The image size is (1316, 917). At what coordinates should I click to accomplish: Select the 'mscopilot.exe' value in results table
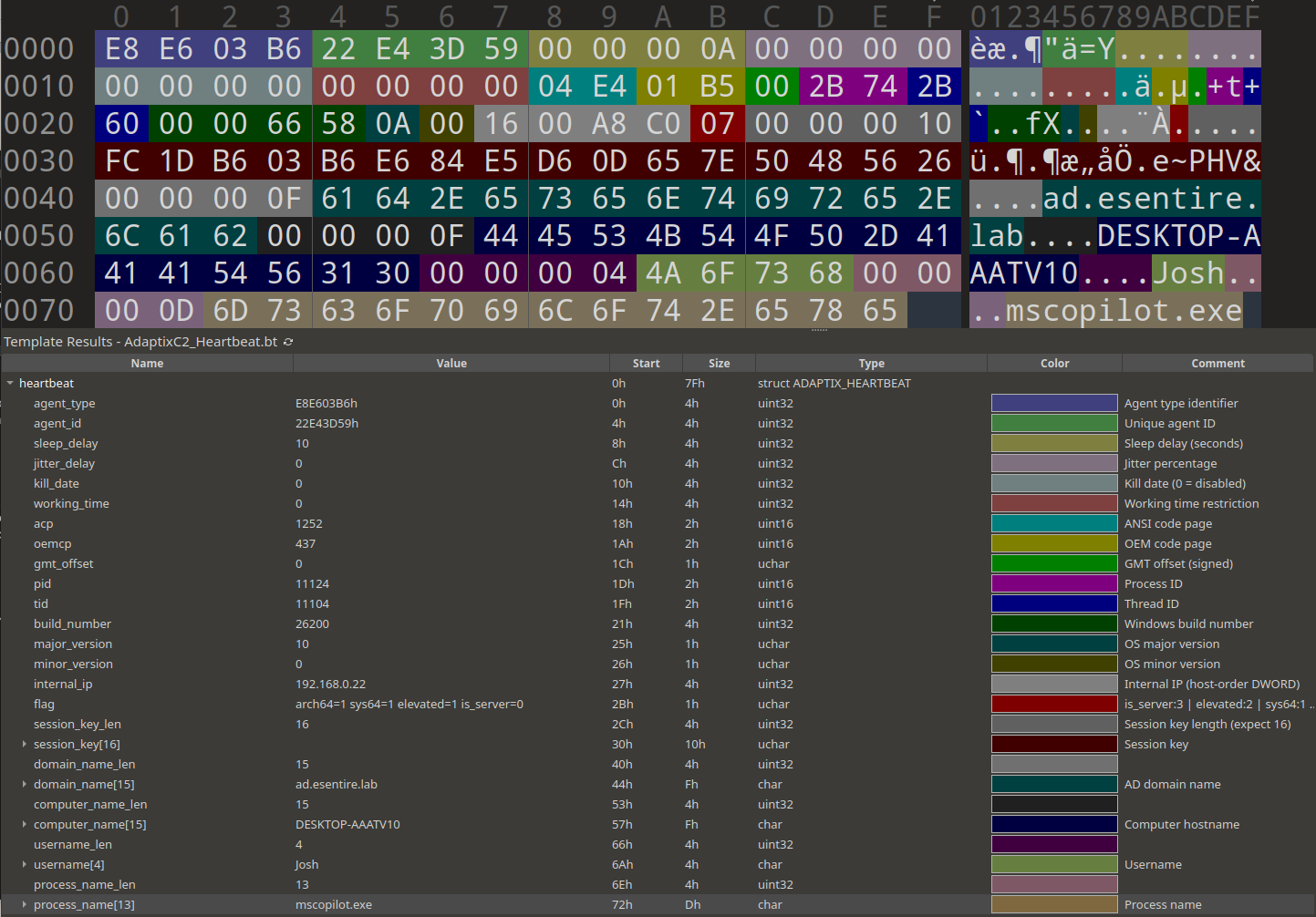[x=334, y=905]
